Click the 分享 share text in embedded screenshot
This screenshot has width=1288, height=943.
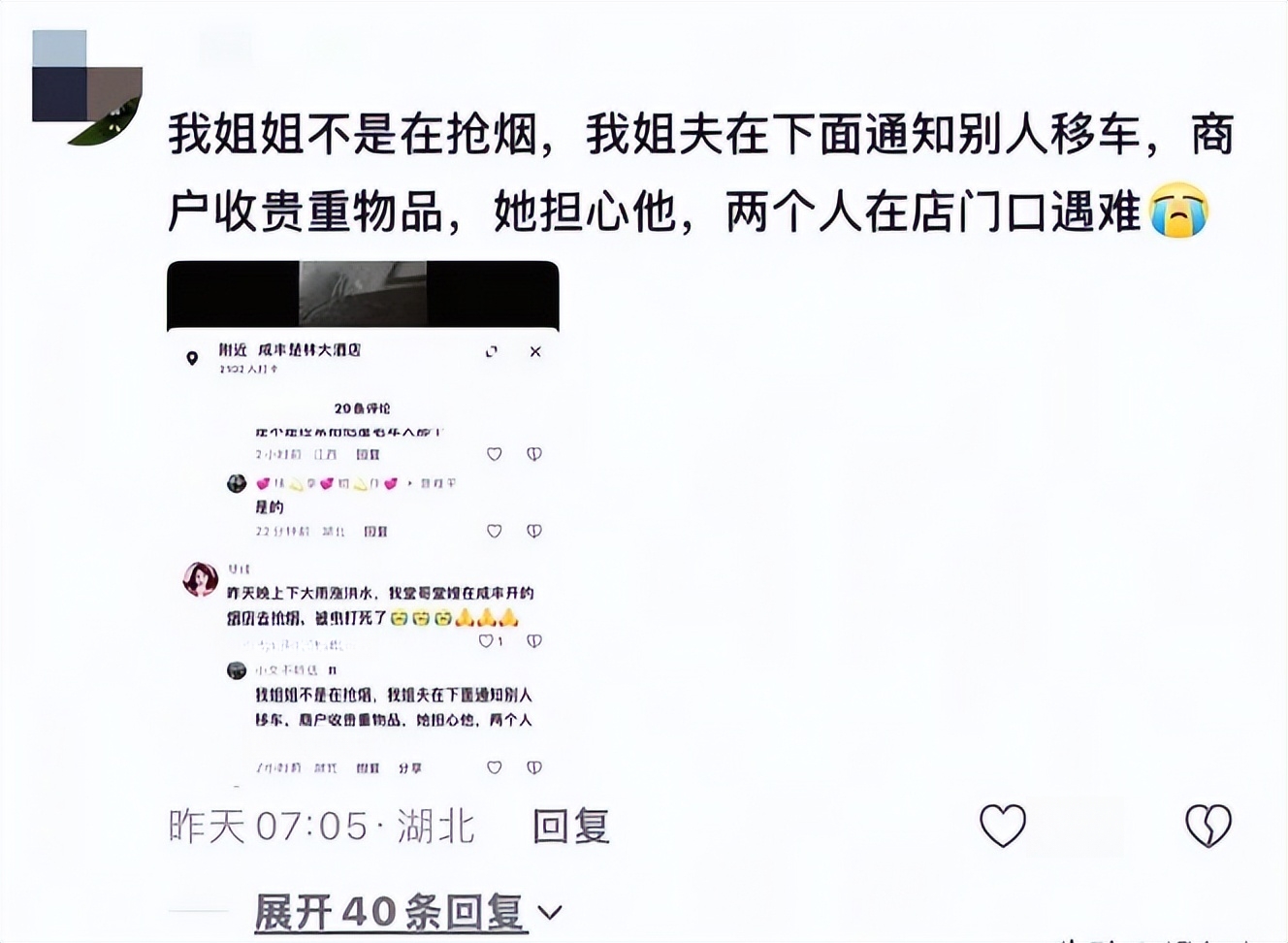(x=409, y=767)
